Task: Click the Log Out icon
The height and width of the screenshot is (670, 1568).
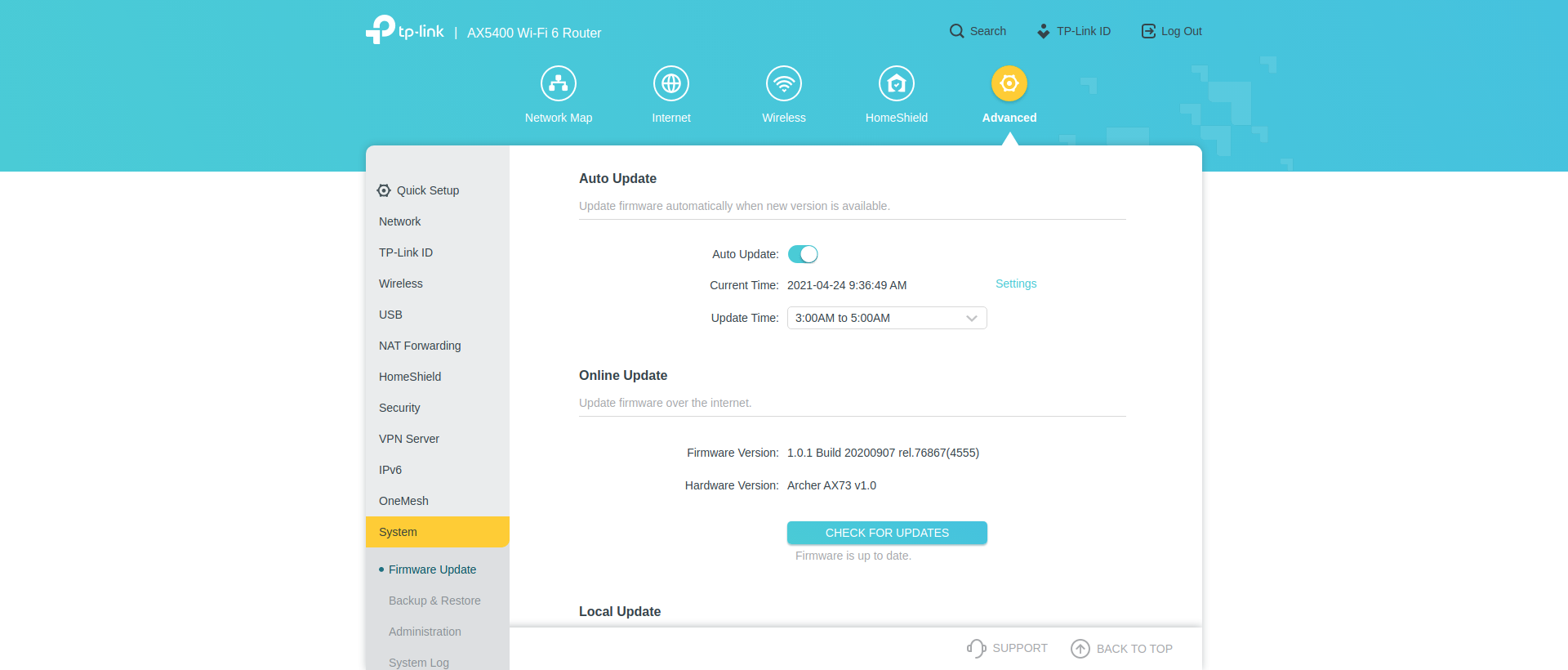Action: point(1148,31)
